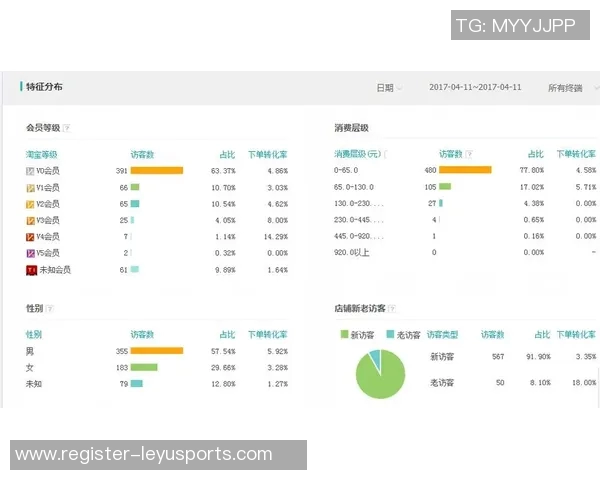
Task: Click 访客类型 column header
Action: pos(442,335)
